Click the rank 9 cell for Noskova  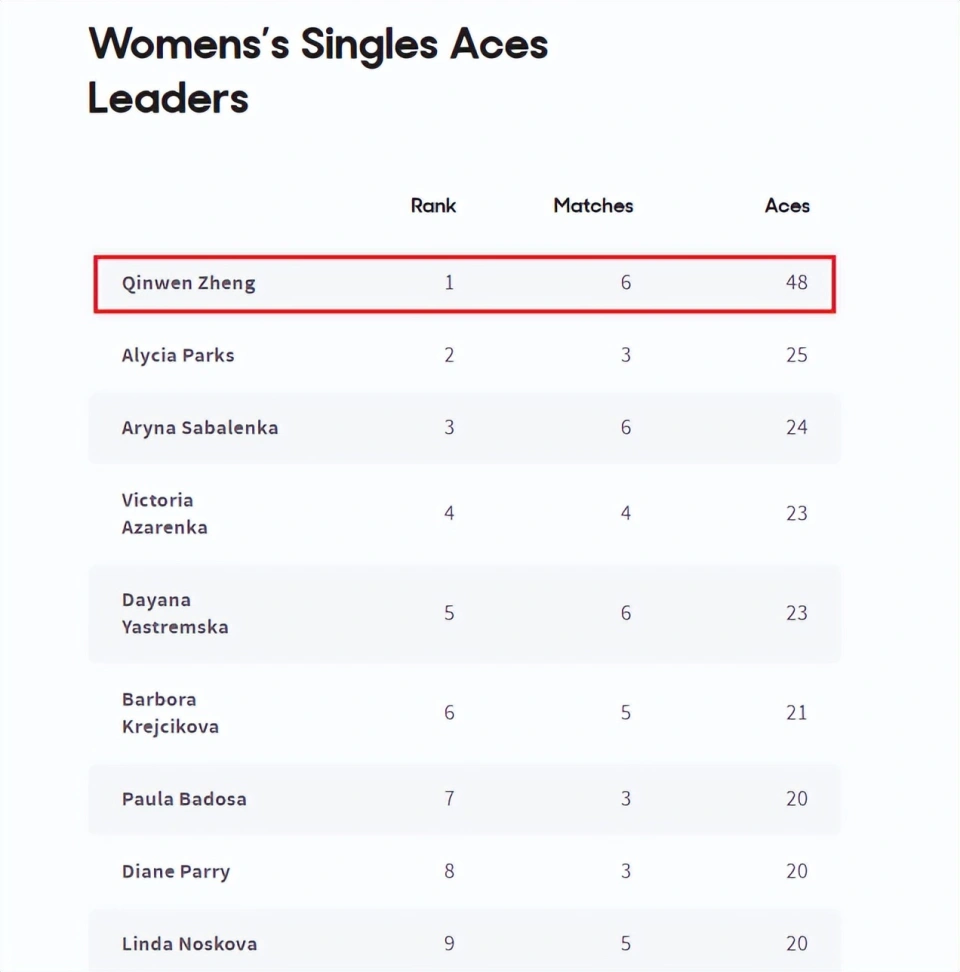coord(449,943)
